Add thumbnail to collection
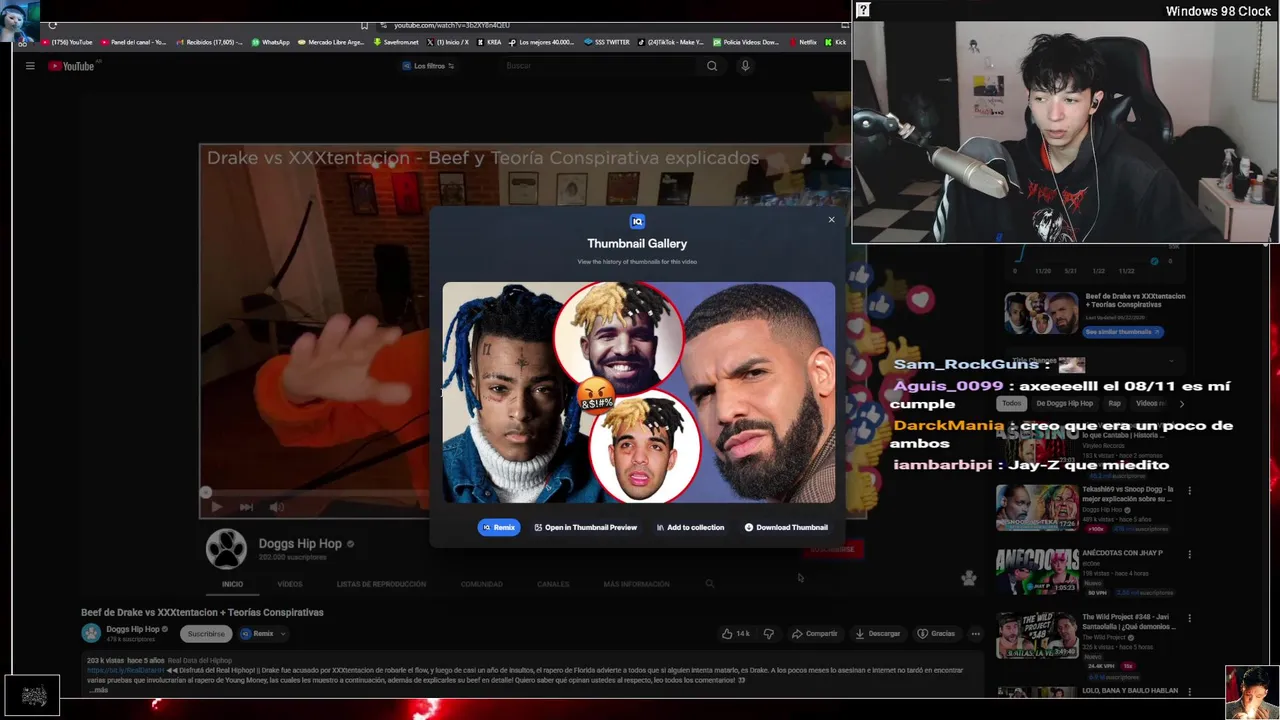 pyautogui.click(x=690, y=527)
